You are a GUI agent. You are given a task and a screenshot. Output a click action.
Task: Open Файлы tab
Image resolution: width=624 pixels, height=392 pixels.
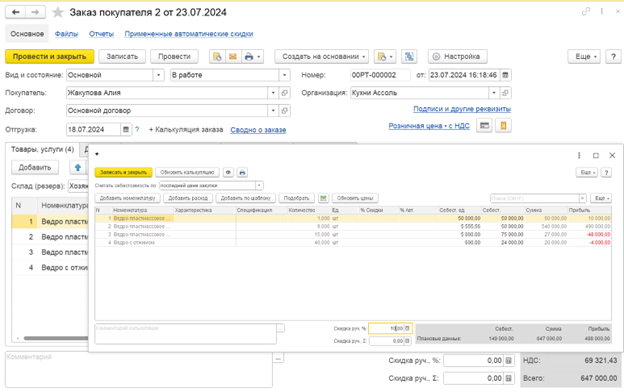point(66,34)
